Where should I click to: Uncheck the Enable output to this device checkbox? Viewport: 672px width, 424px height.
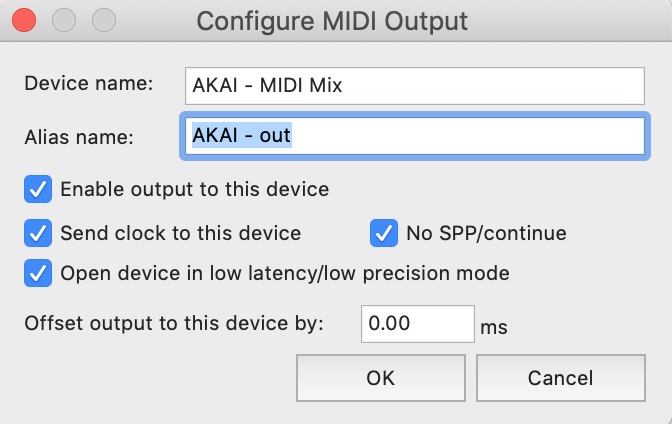pos(38,188)
